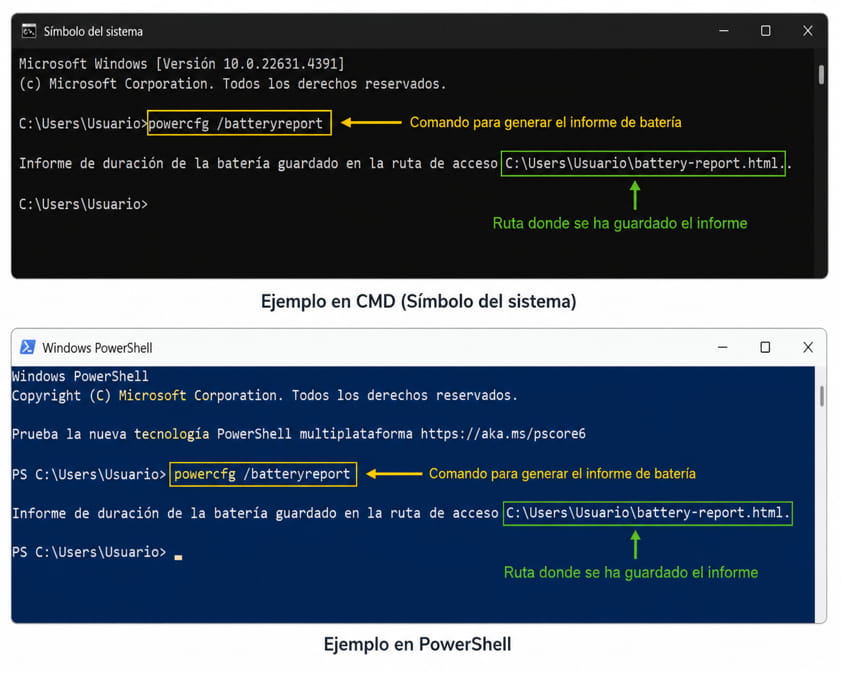The height and width of the screenshot is (673, 841).
Task: Close the Símbolo del sistema window
Action: (x=808, y=31)
